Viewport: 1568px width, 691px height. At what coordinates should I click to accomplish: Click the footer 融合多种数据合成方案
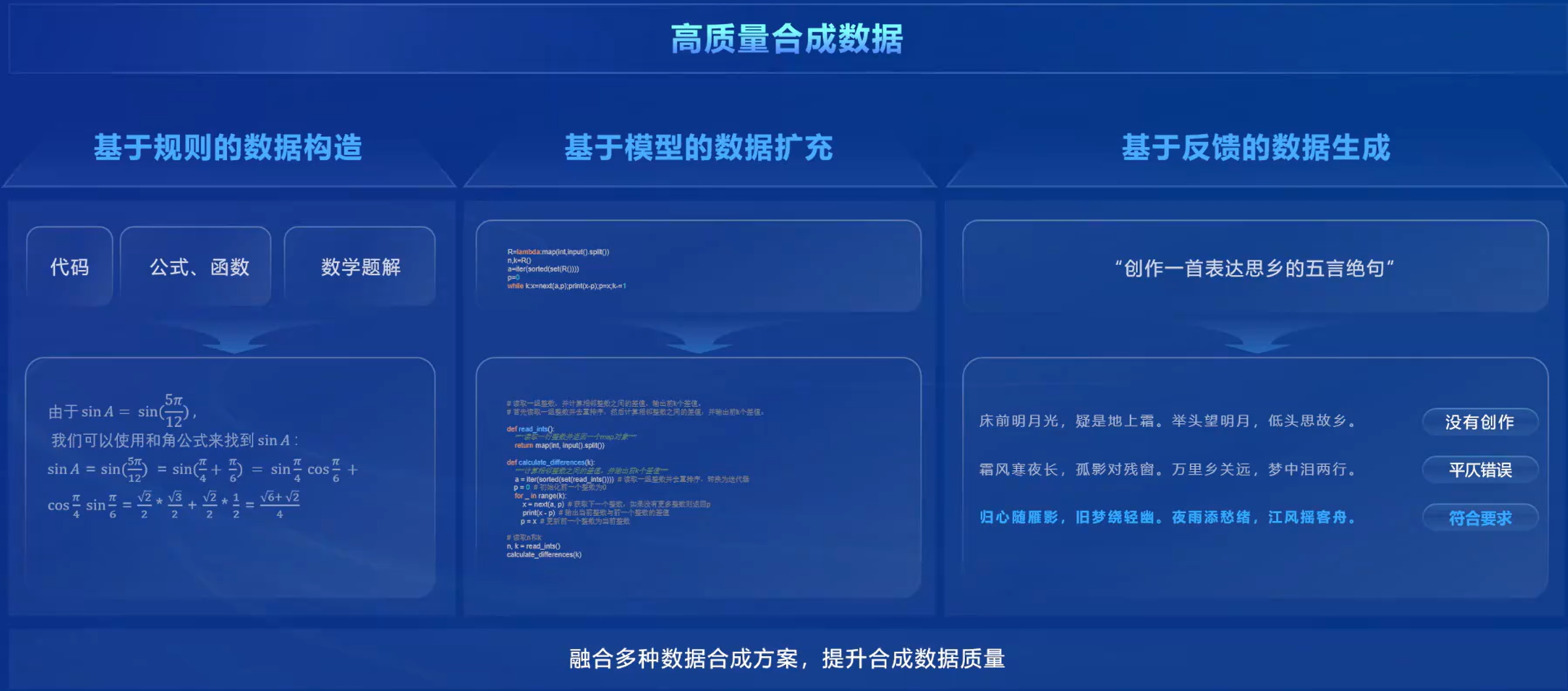pyautogui.click(x=787, y=659)
